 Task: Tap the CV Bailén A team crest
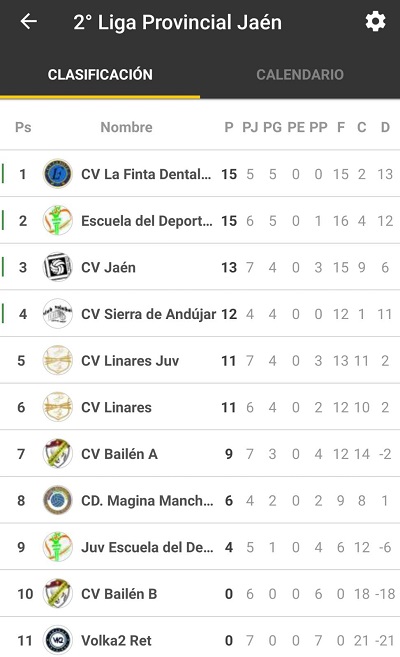(57, 453)
